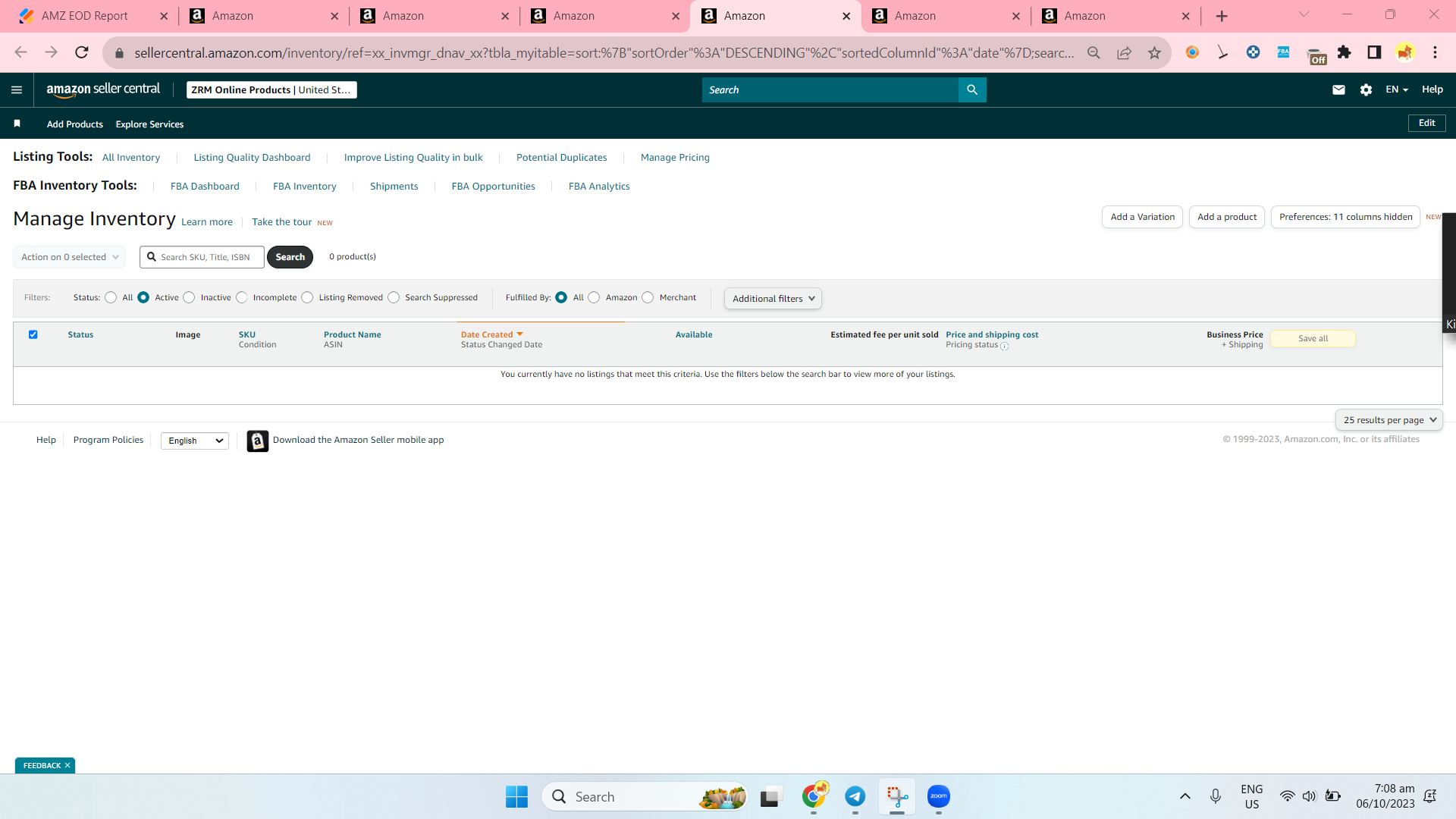The width and height of the screenshot is (1456, 819).
Task: Open Zoom from the taskbar
Action: [x=939, y=796]
